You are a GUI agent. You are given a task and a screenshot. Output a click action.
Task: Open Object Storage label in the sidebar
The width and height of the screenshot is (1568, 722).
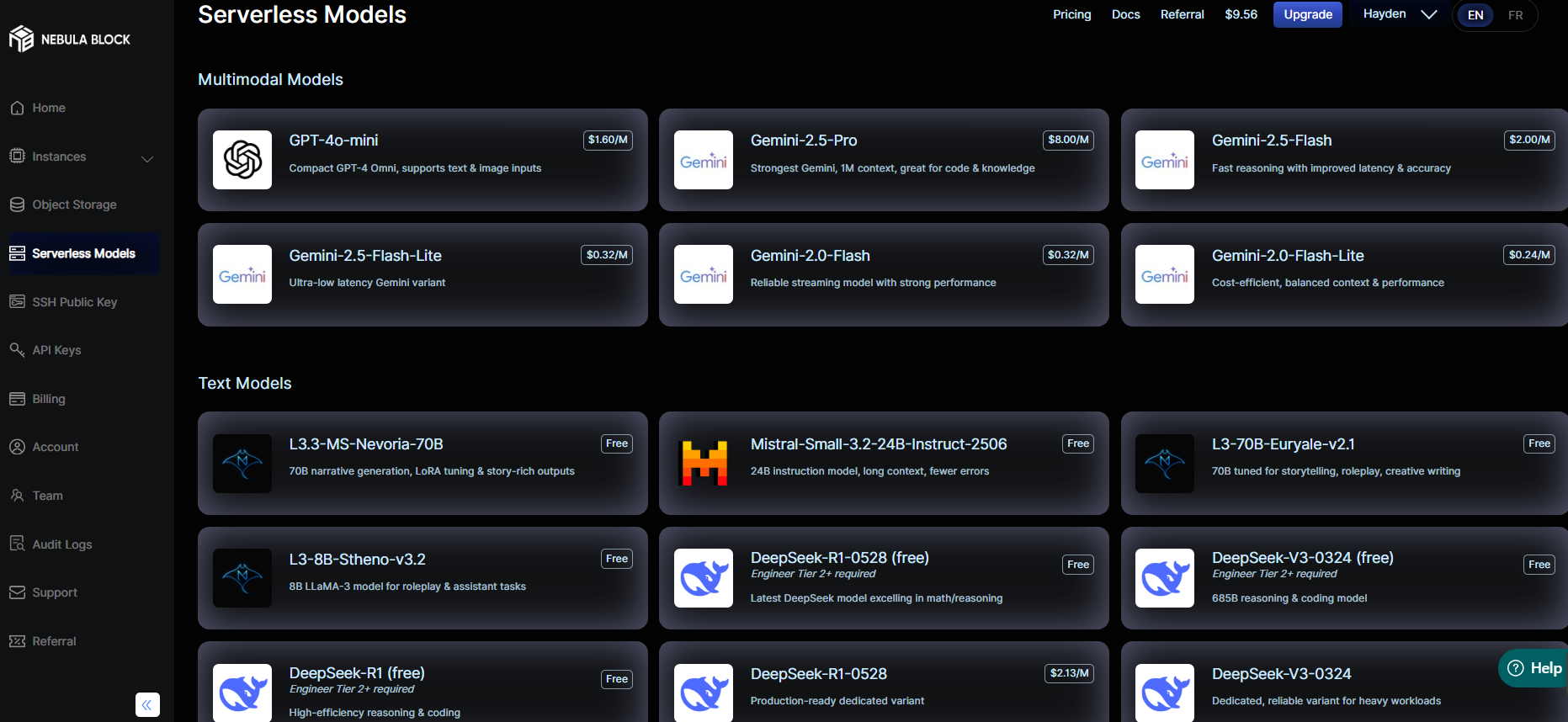74,204
